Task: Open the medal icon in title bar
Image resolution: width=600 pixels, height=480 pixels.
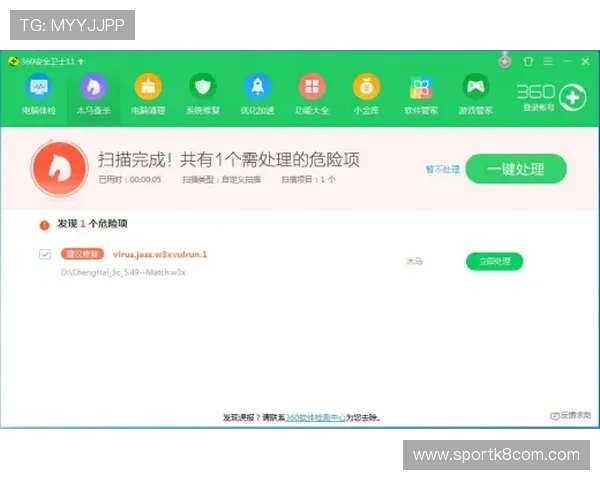Action: click(505, 61)
